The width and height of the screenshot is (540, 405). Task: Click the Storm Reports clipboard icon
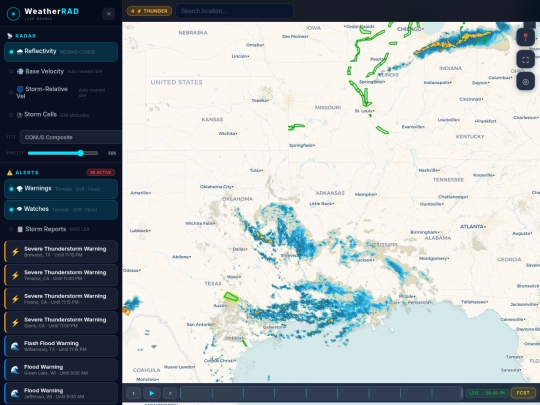[x=20, y=229]
